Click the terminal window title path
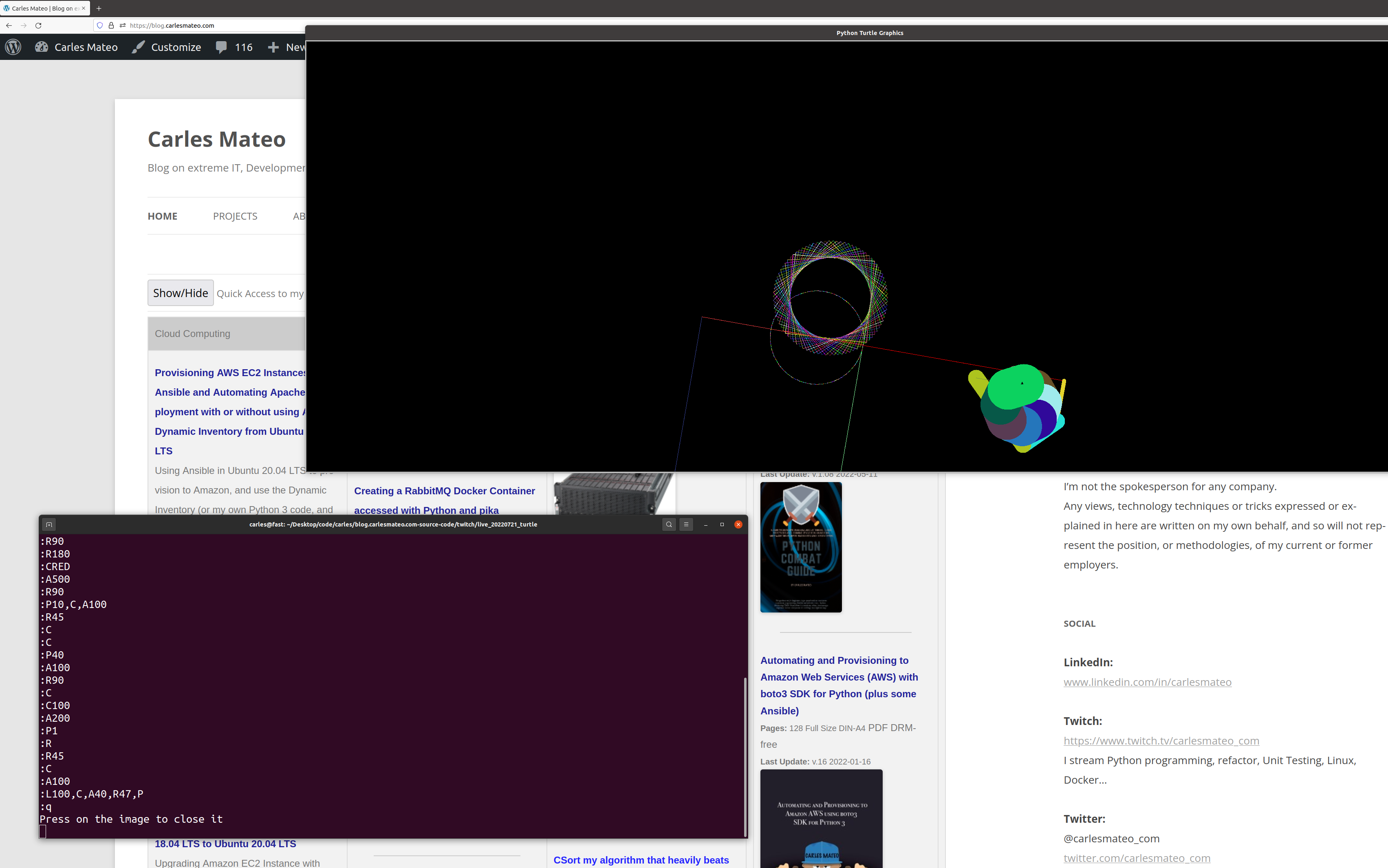Screen dimensions: 1388x868 pyautogui.click(x=393, y=524)
